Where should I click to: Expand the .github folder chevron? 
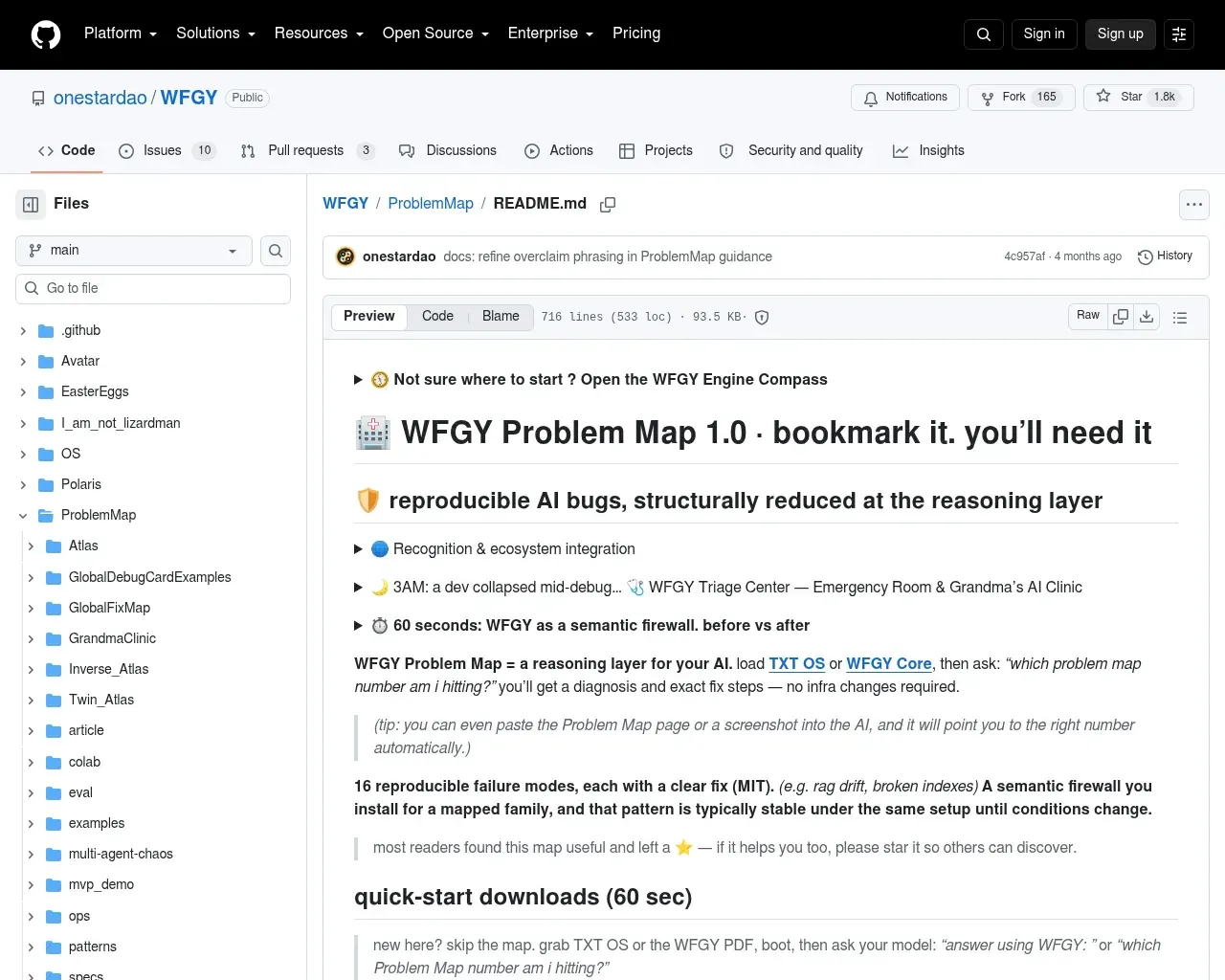[23, 331]
